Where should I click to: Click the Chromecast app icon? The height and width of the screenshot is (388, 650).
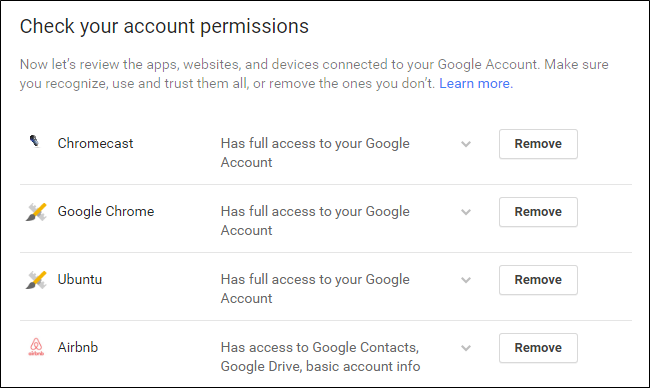[35, 141]
